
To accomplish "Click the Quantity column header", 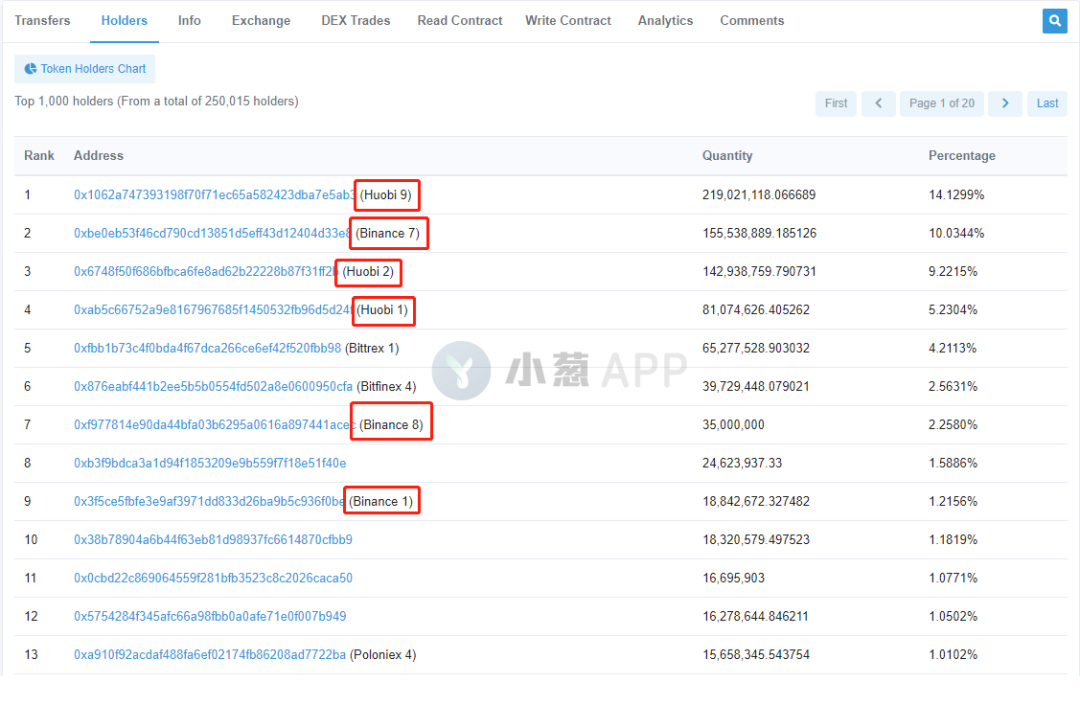I will pos(727,156).
